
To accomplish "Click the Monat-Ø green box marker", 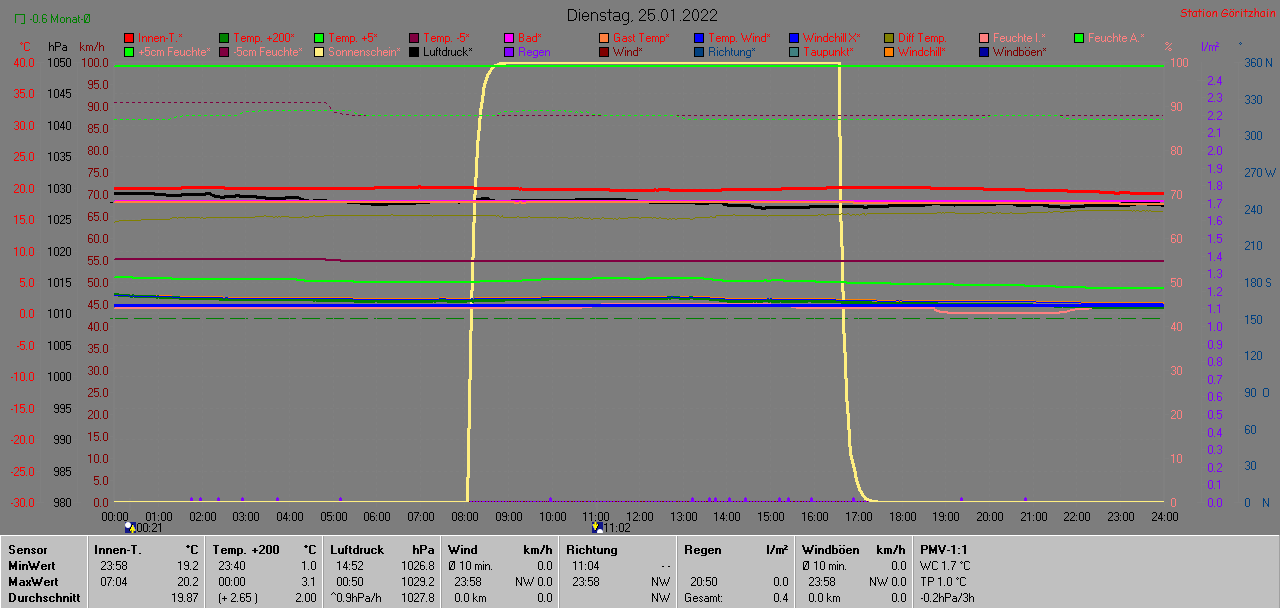I will [20, 19].
